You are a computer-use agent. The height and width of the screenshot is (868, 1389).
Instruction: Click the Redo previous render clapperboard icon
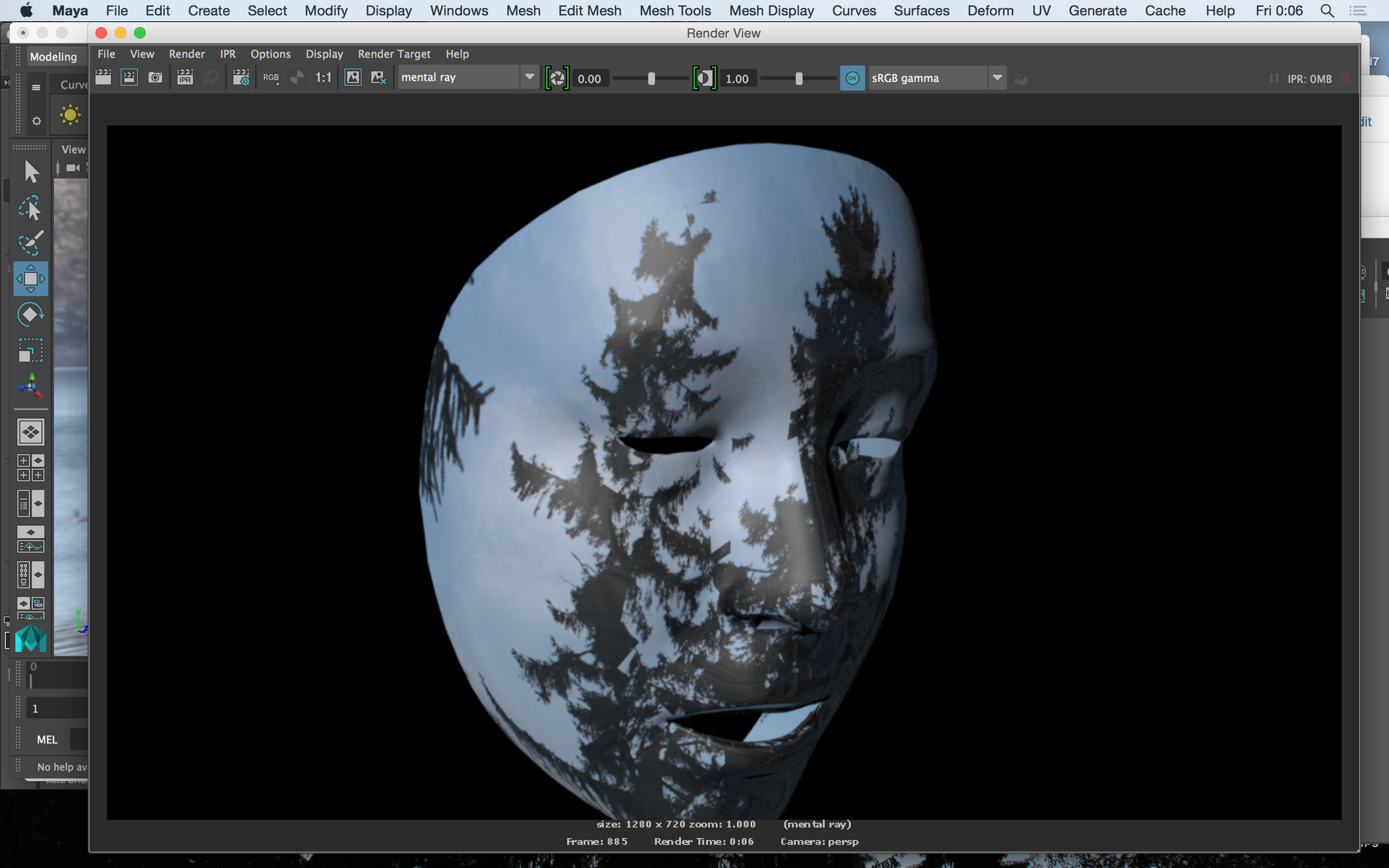pyautogui.click(x=103, y=78)
